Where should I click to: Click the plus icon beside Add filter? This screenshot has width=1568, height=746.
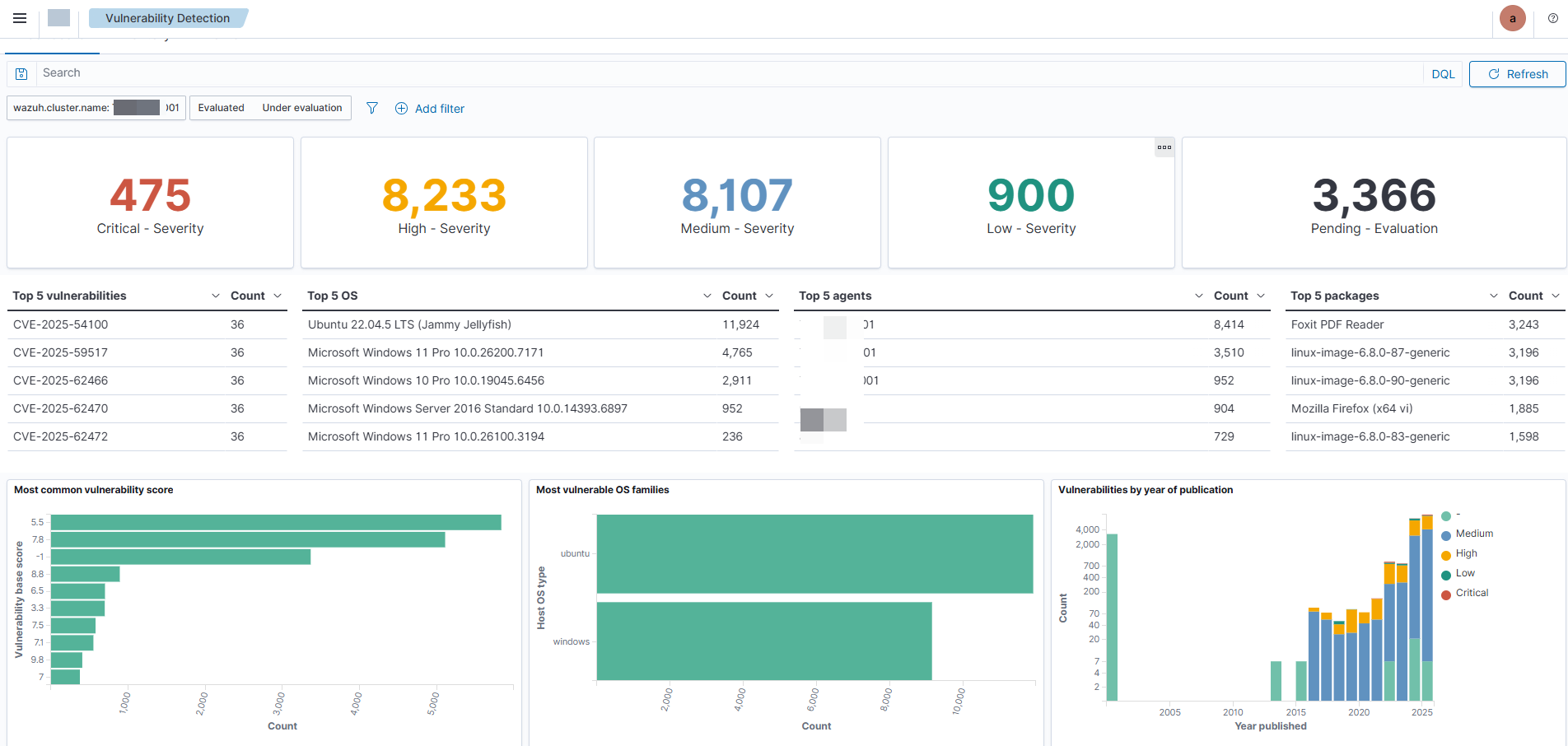[x=401, y=109]
